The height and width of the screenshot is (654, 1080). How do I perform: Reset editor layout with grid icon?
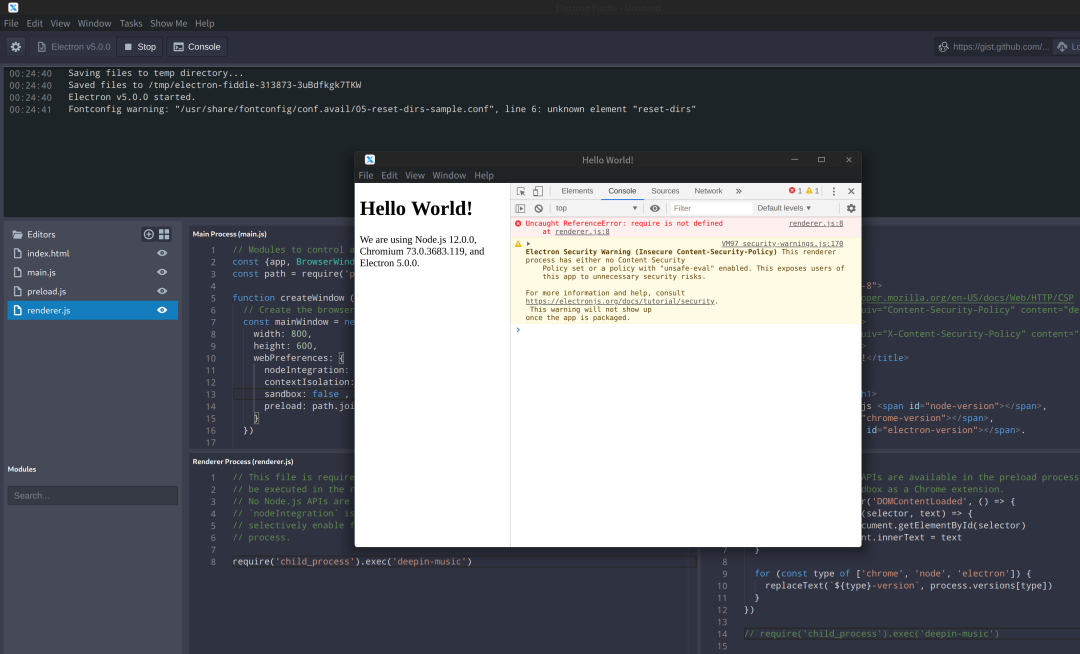click(x=164, y=234)
